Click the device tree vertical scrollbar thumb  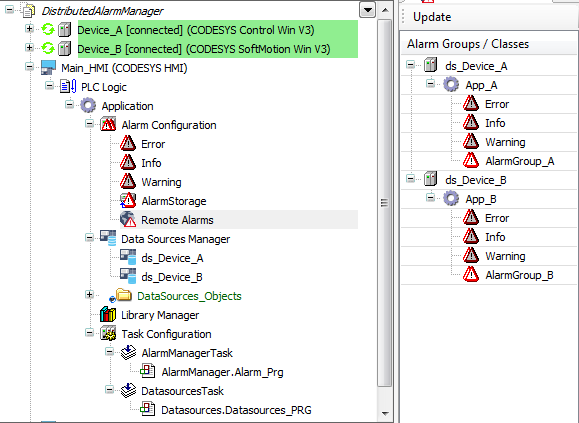pos(384,203)
